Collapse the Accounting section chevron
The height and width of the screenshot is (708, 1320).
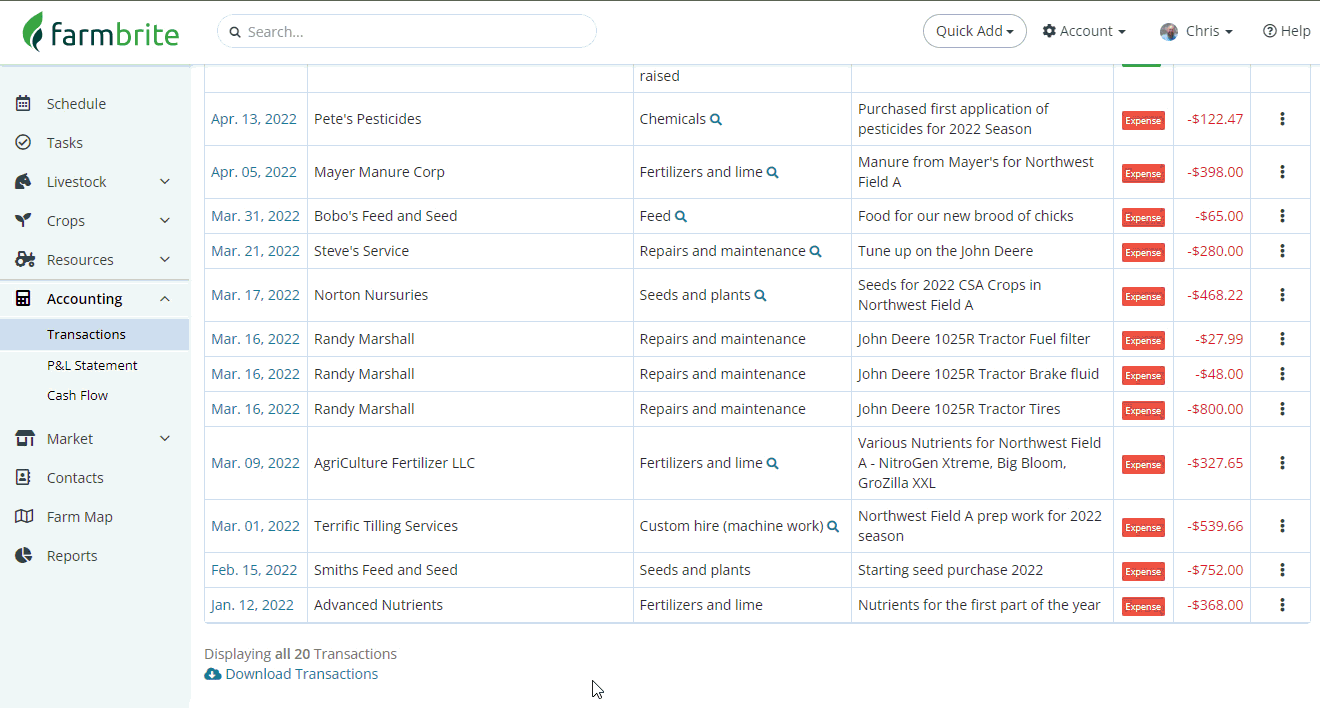pyautogui.click(x=165, y=299)
